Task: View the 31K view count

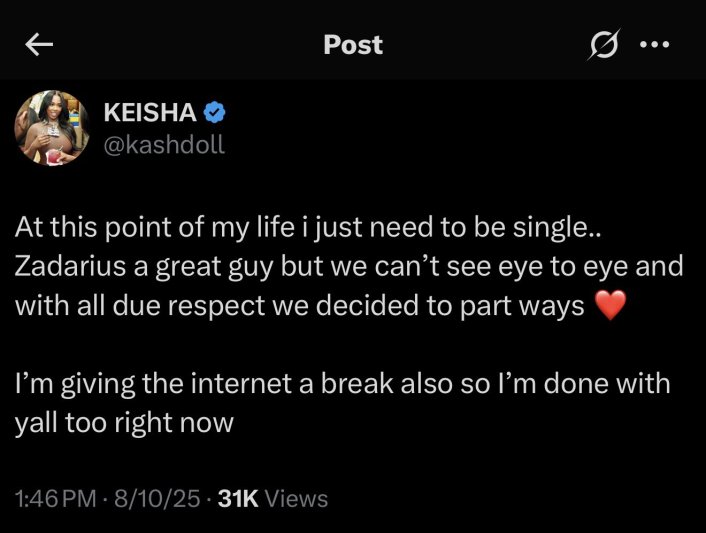Action: [238, 499]
